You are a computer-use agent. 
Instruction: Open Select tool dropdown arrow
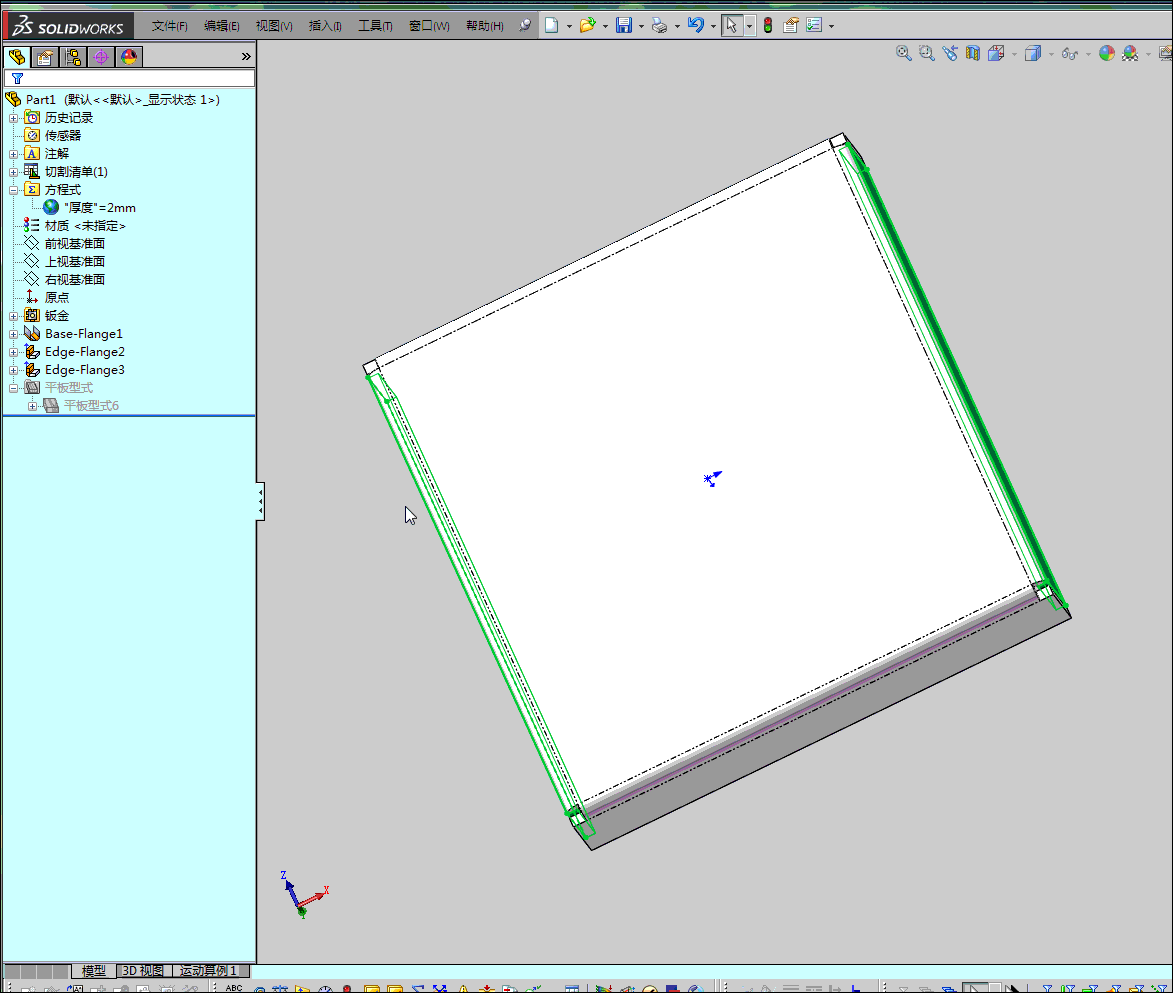click(749, 26)
